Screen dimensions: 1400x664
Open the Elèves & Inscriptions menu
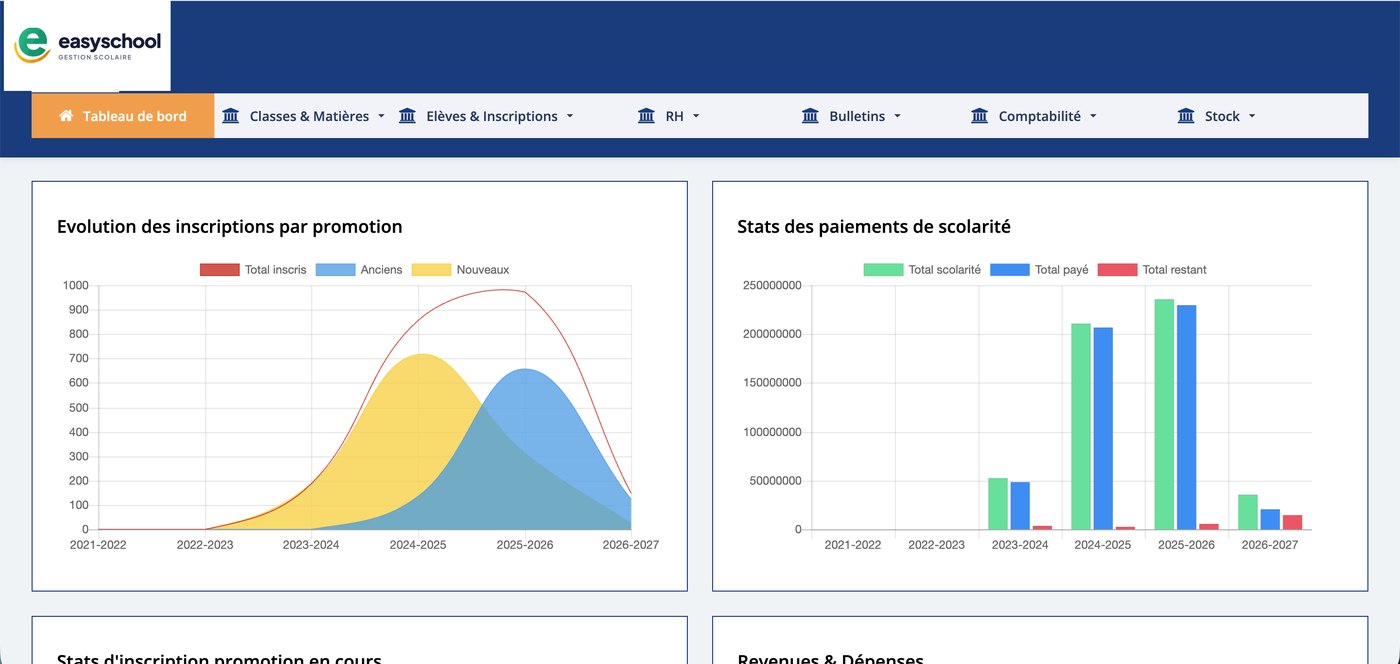pyautogui.click(x=486, y=116)
